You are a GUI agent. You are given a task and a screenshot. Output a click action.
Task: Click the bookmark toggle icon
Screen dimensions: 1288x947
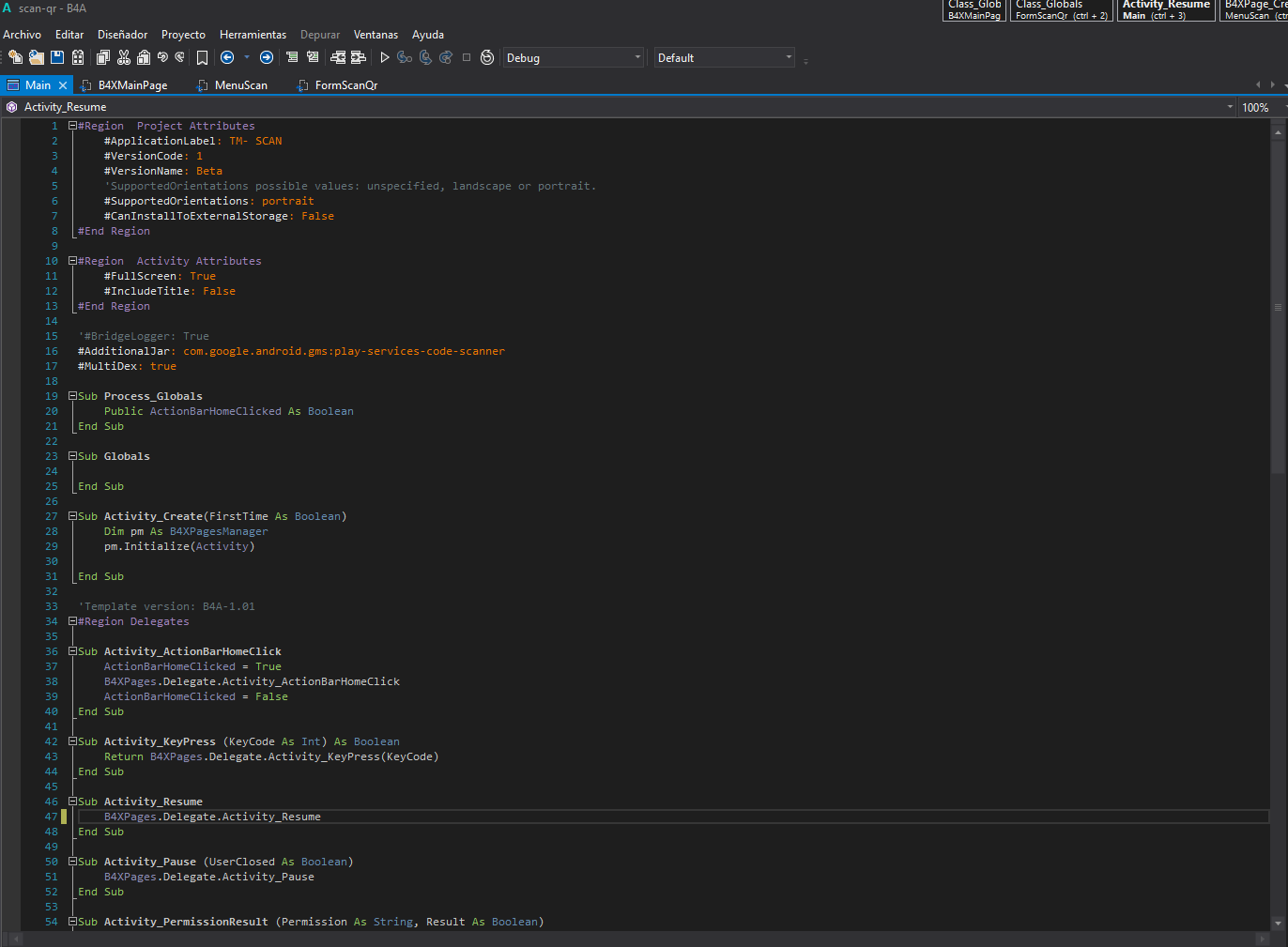coord(202,57)
